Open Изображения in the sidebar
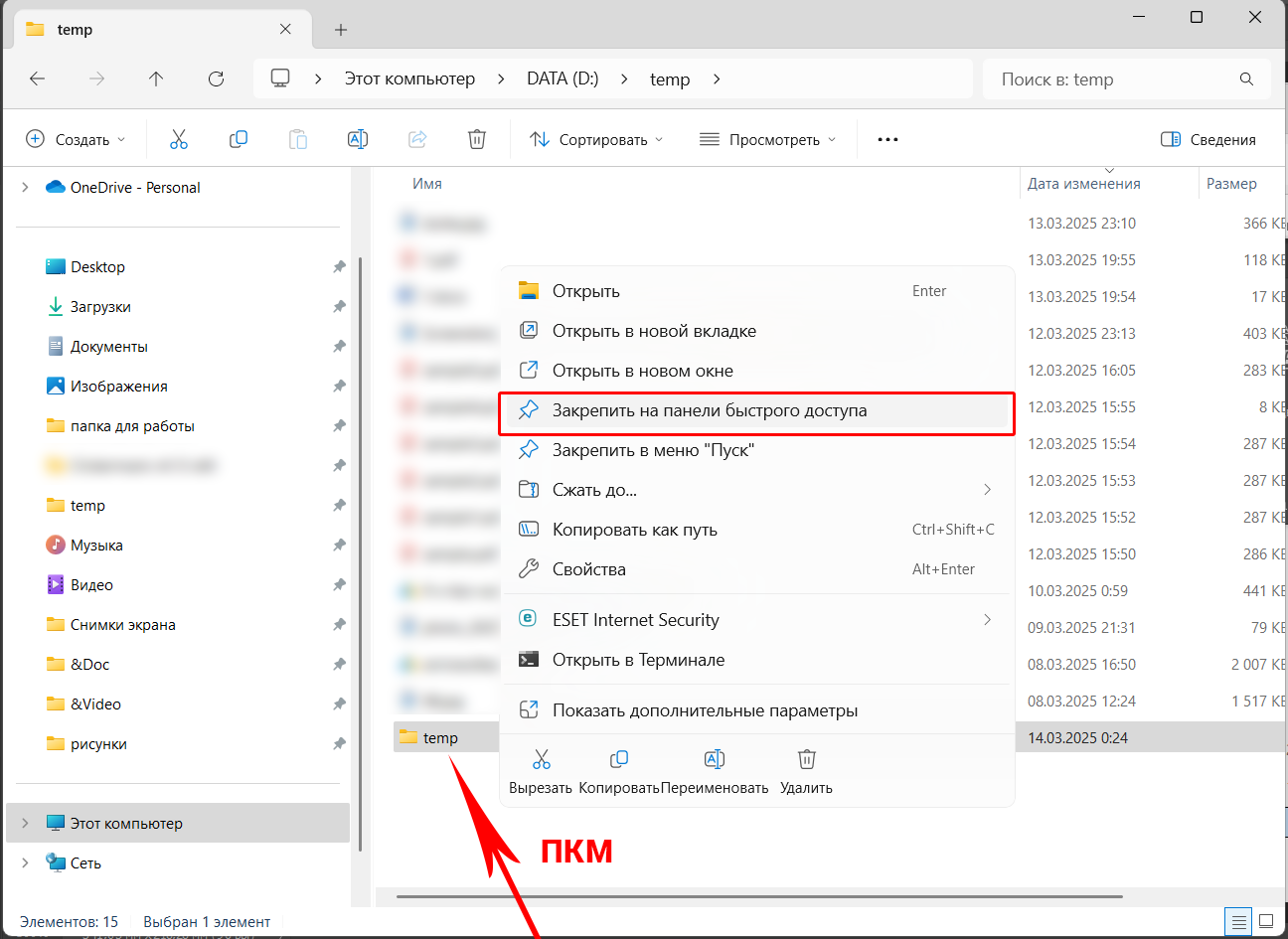Image resolution: width=1288 pixels, height=939 pixels. coord(119,386)
